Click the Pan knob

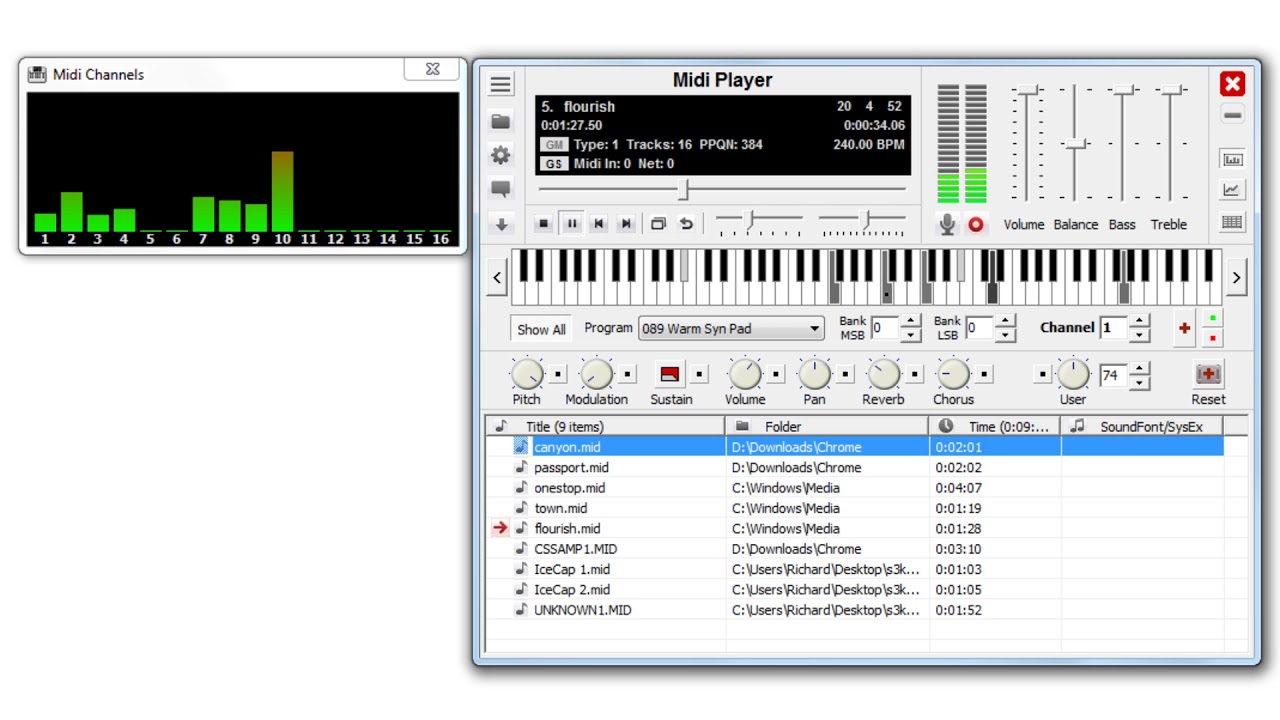pyautogui.click(x=815, y=375)
